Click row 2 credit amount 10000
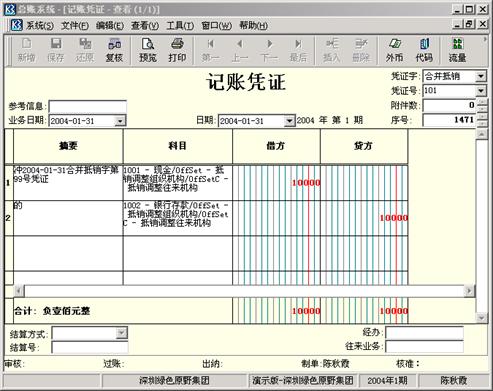The width and height of the screenshot is (493, 391). coord(394,218)
